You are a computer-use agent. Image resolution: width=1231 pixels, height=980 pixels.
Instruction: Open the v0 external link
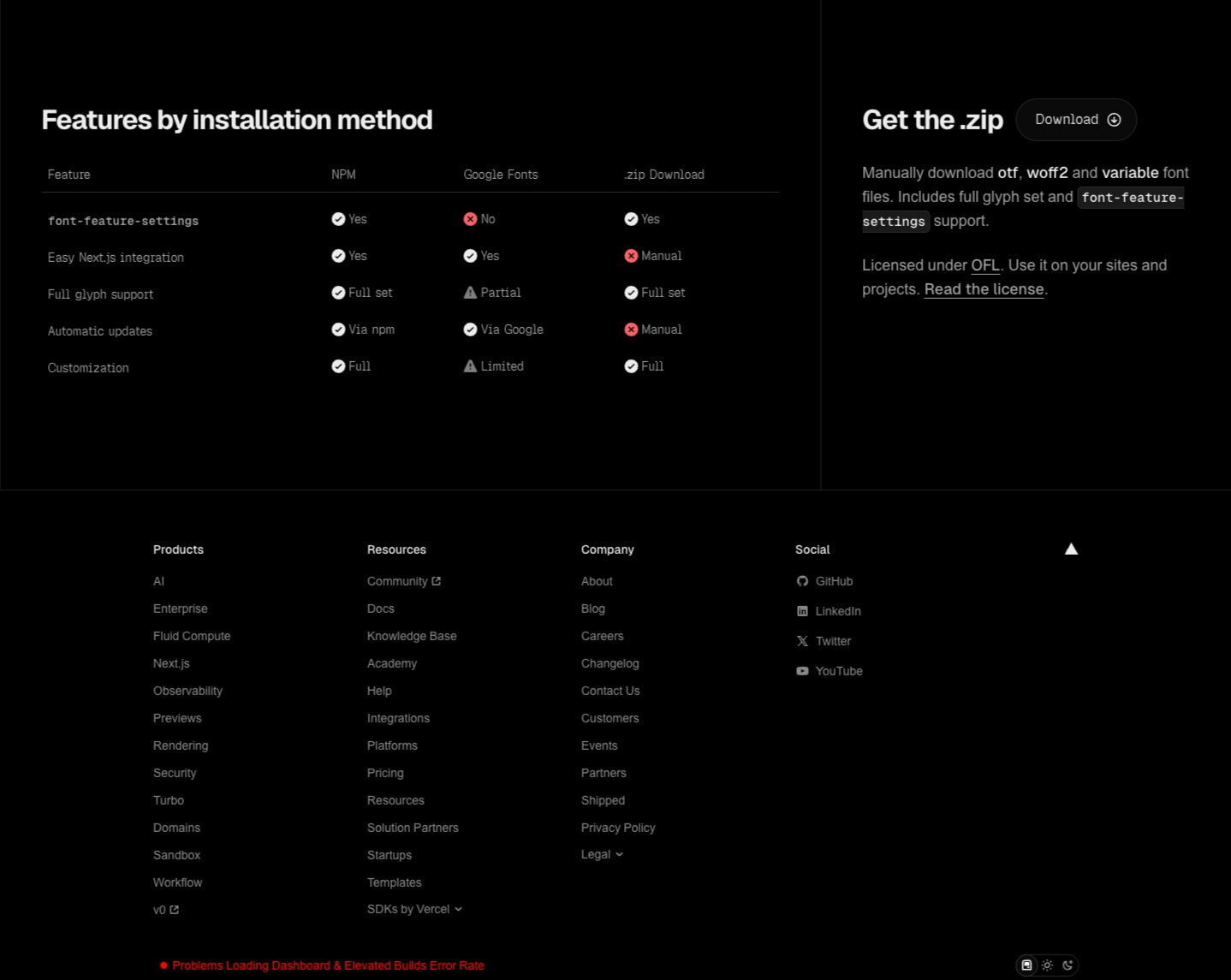point(166,910)
